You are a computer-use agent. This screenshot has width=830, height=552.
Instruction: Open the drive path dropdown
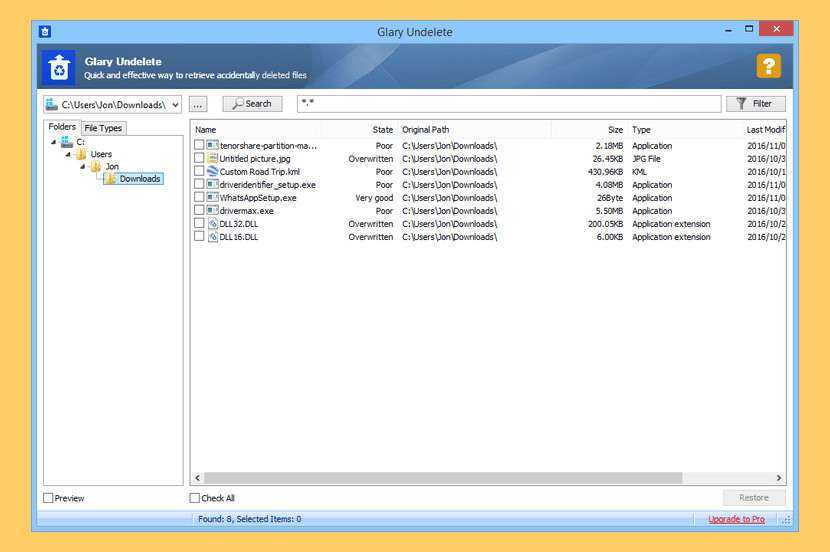pos(176,104)
